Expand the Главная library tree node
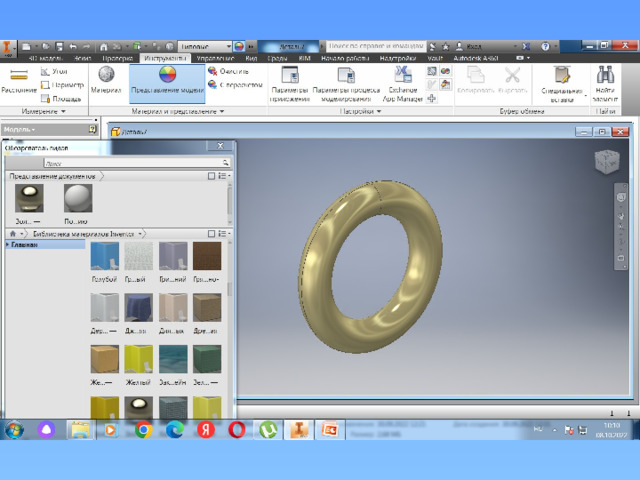Image resolution: width=640 pixels, height=480 pixels. point(7,244)
